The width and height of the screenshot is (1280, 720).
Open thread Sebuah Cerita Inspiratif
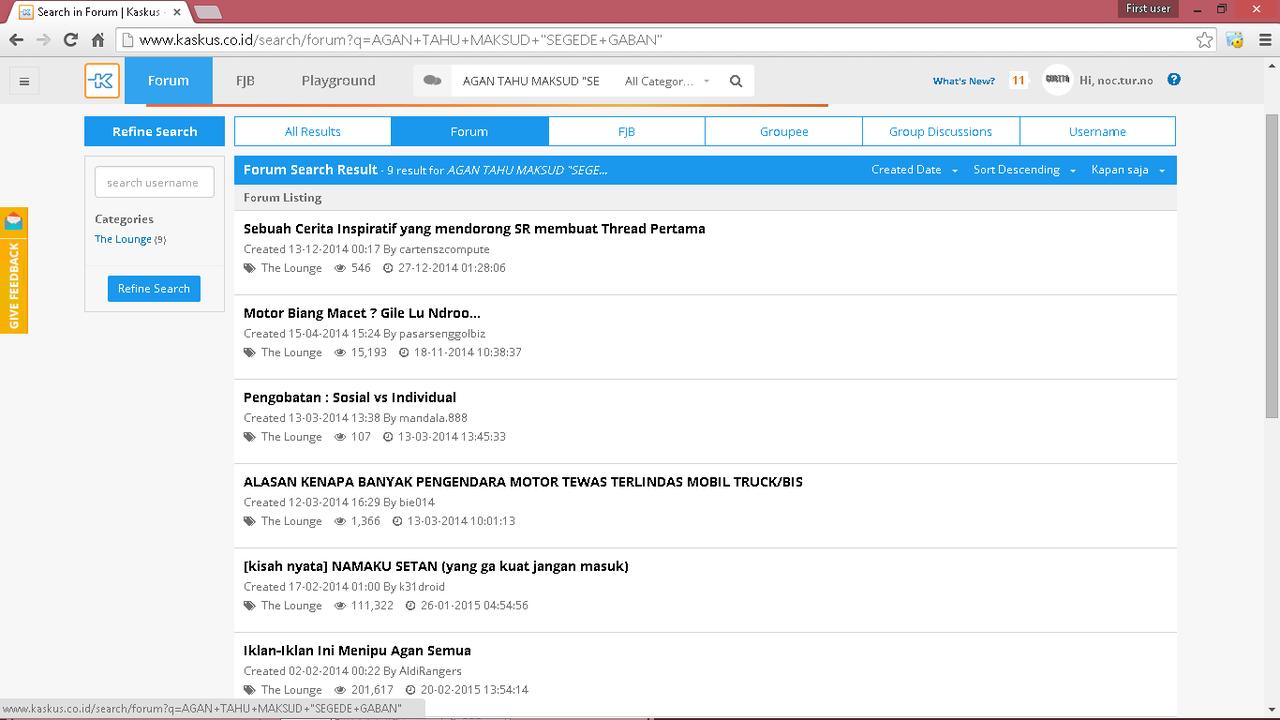474,229
